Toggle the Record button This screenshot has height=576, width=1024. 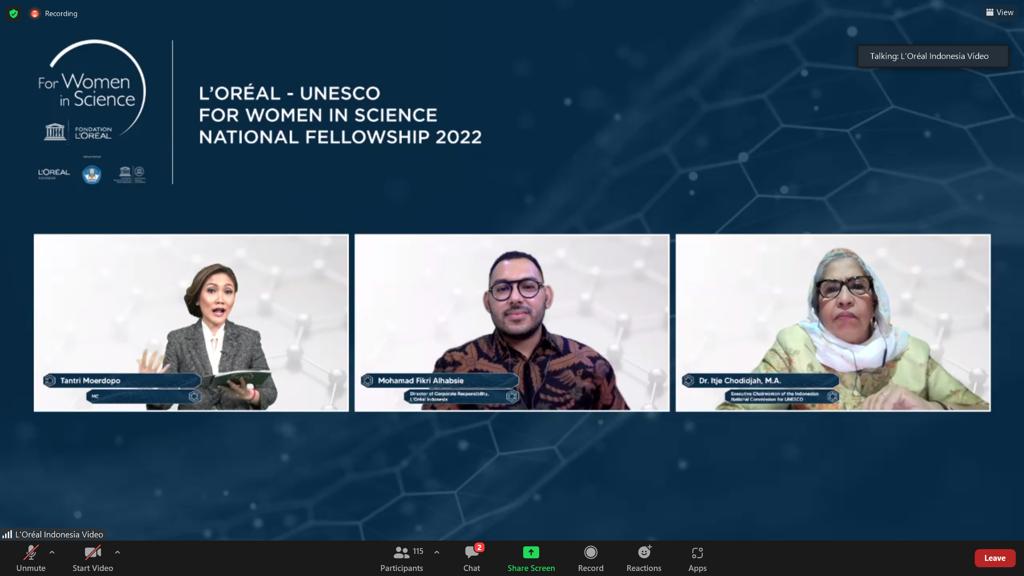click(x=590, y=559)
